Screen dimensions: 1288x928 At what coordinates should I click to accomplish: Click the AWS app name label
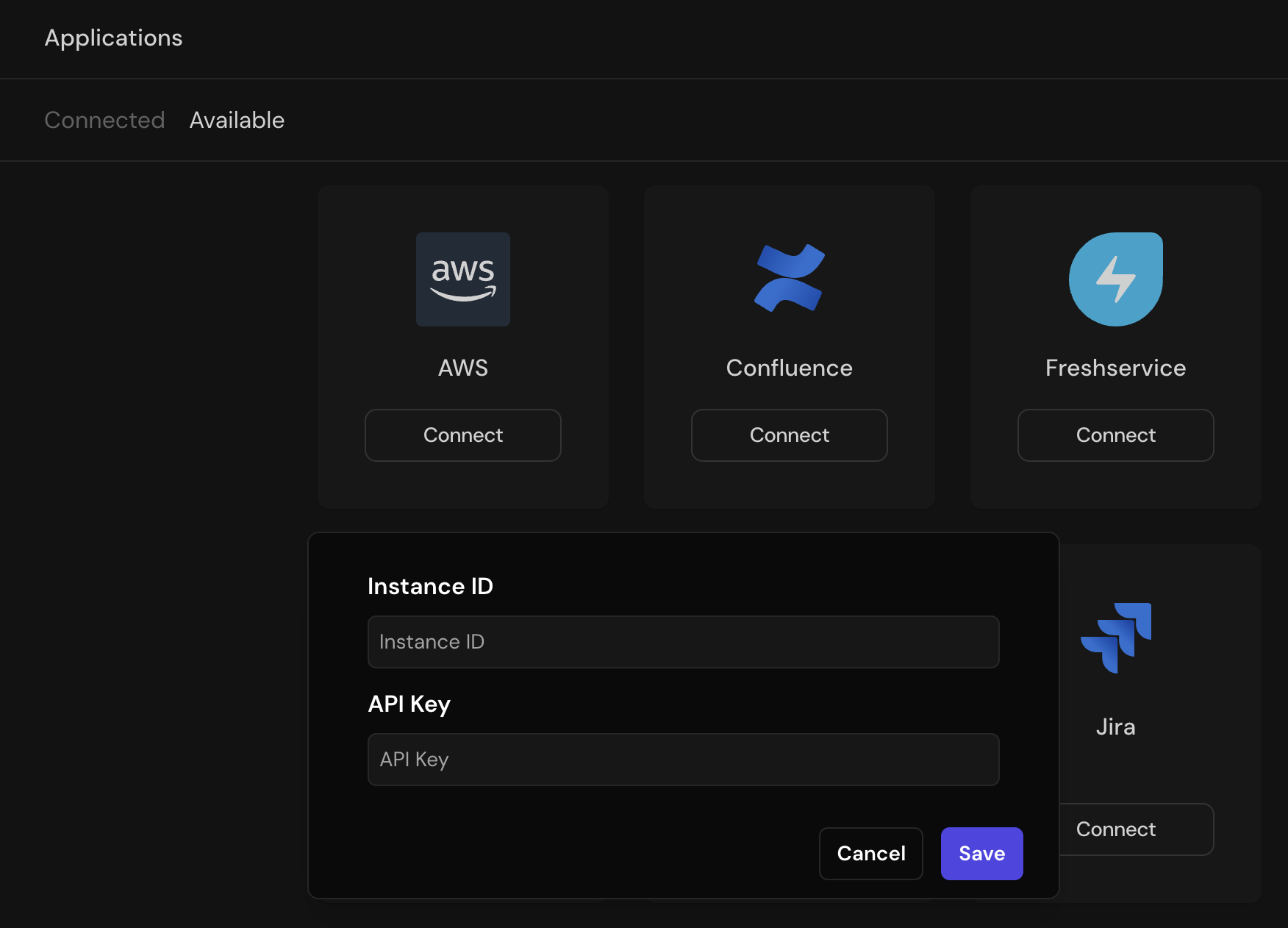pyautogui.click(x=462, y=368)
